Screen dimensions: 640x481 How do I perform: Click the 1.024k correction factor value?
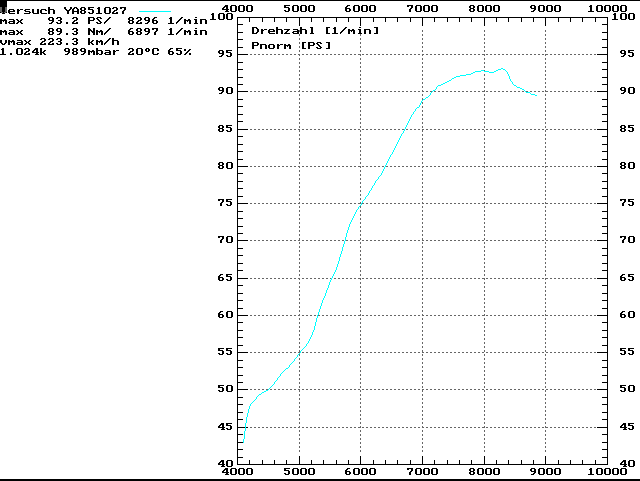coord(25,52)
